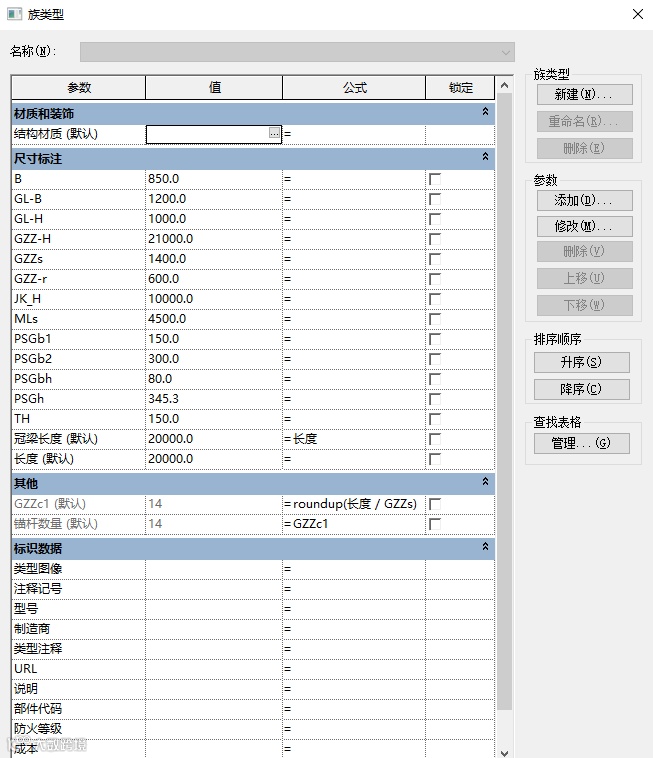Toggle lock checkbox for GL-B
This screenshot has width=653, height=758.
[435, 199]
